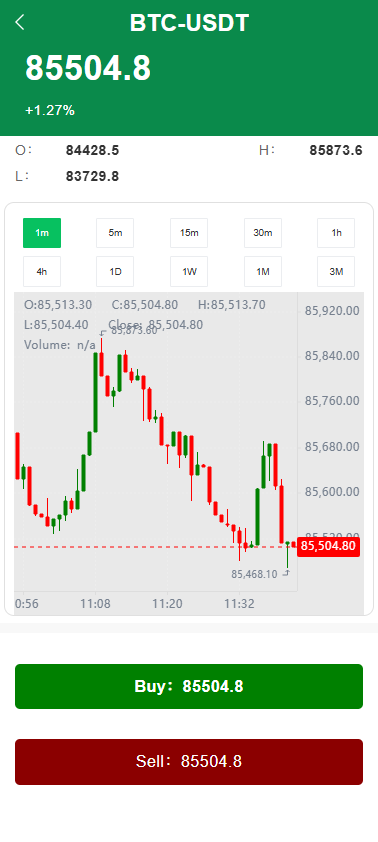Select the 1W weekly interval
The width and height of the screenshot is (378, 842).
[189, 272]
